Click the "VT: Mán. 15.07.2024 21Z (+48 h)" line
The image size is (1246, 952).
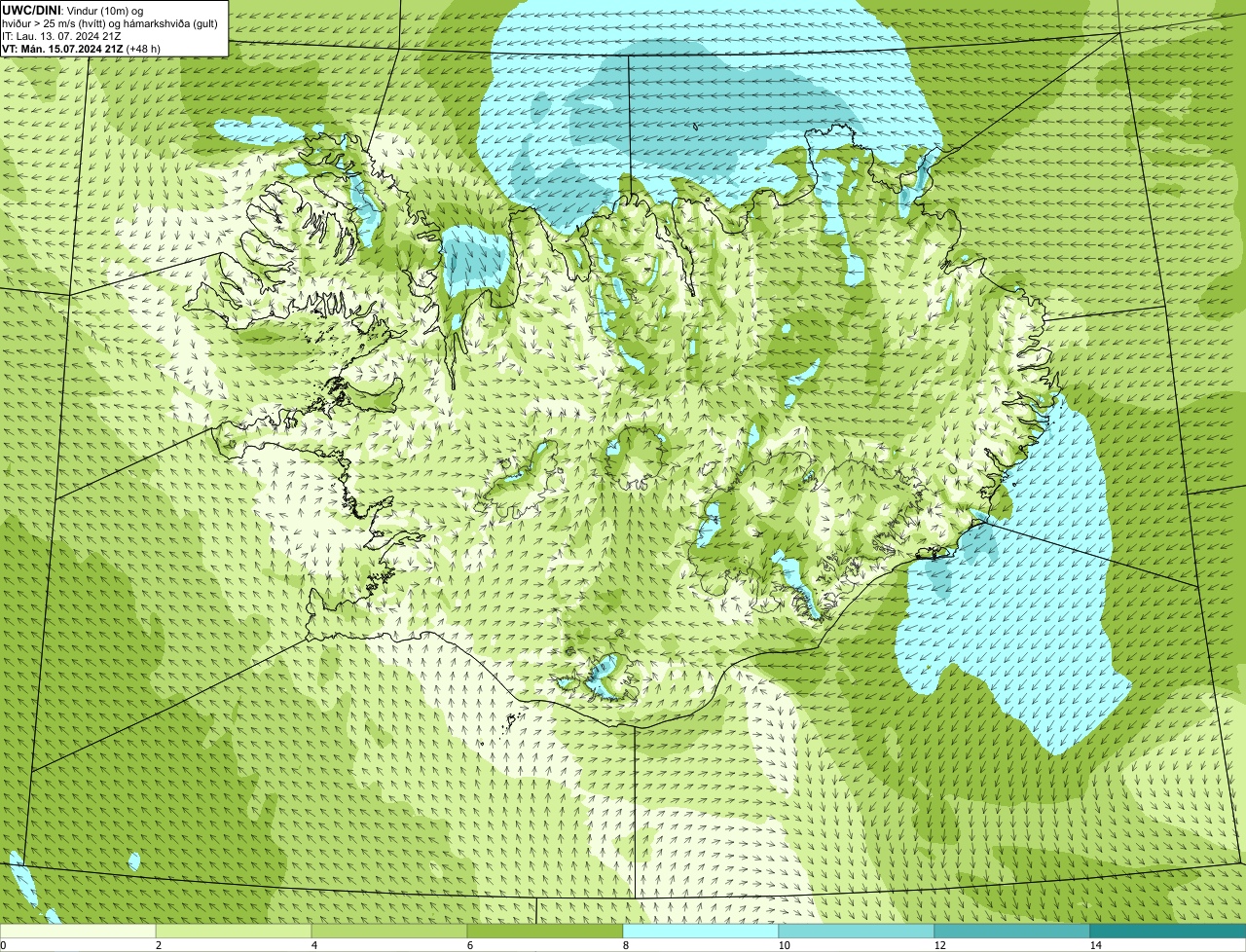(82, 49)
